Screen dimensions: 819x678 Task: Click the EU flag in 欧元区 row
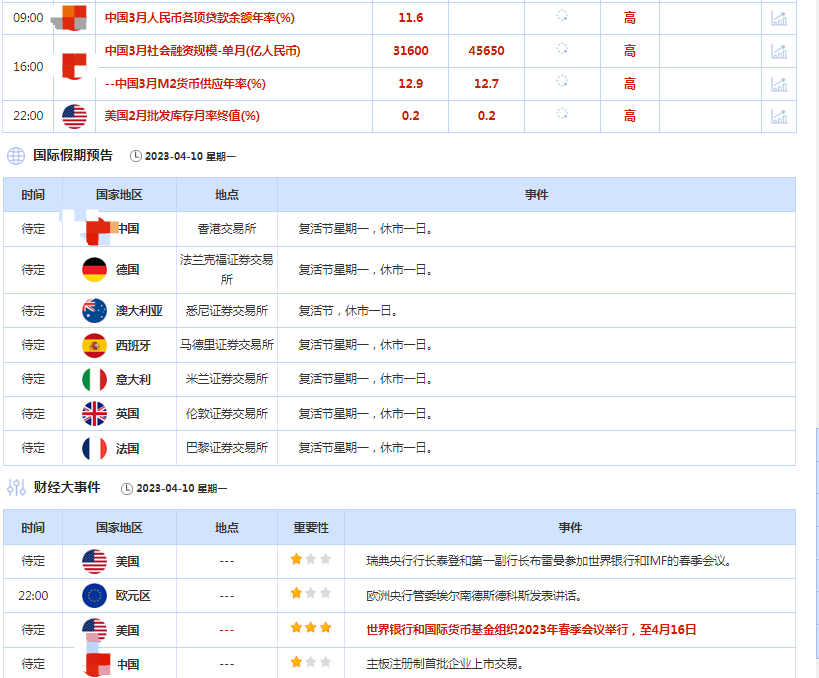(94, 596)
